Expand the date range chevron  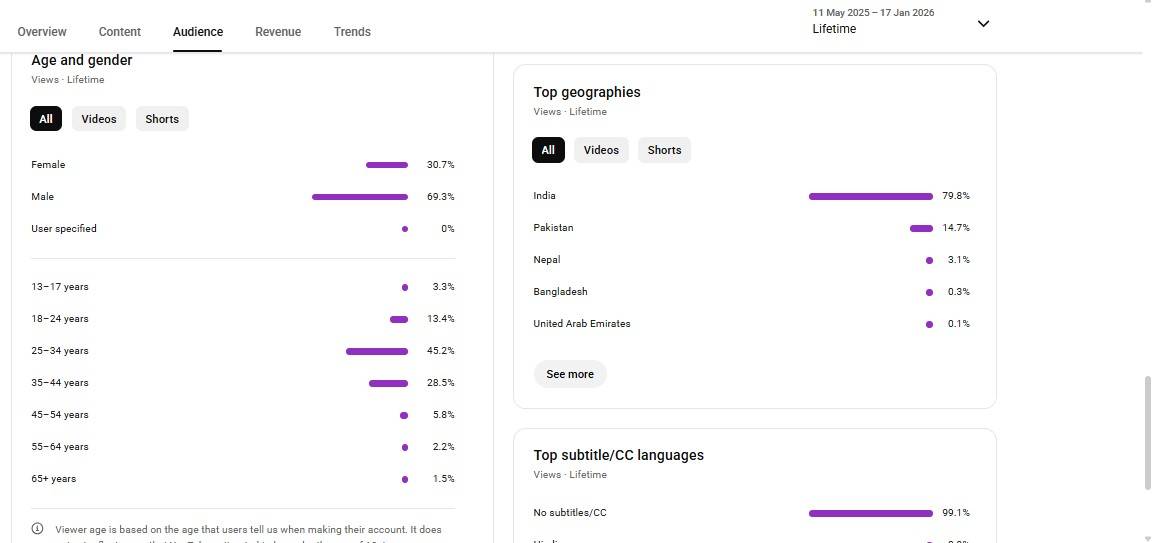pyautogui.click(x=983, y=23)
